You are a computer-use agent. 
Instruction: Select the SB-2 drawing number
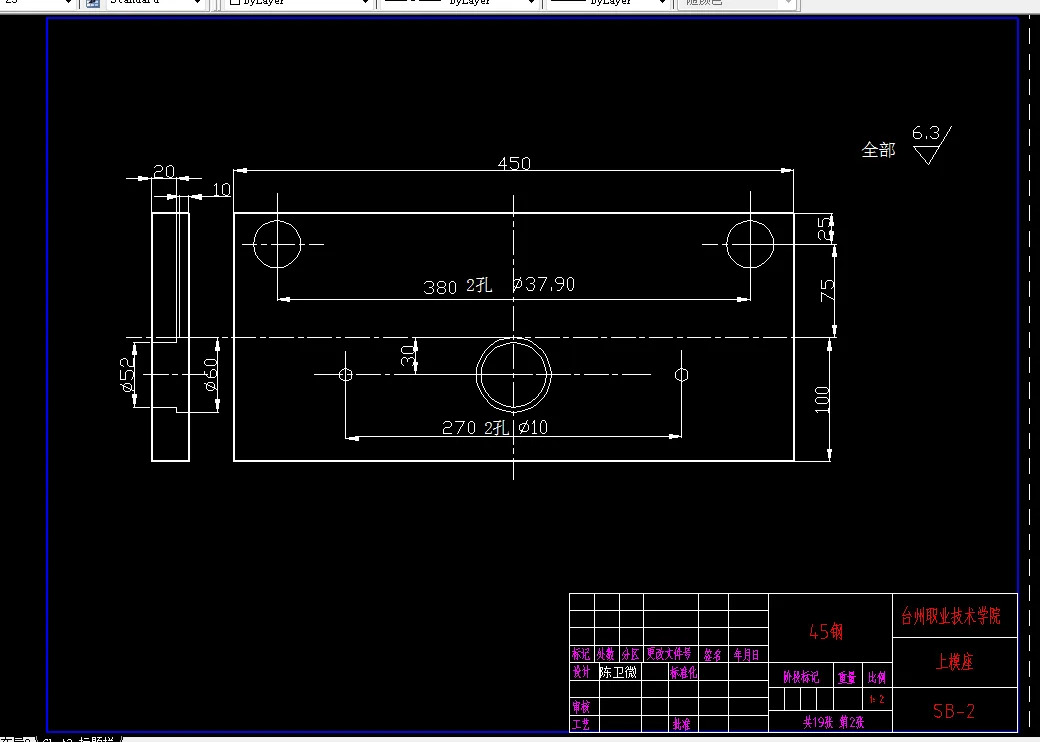coord(954,711)
